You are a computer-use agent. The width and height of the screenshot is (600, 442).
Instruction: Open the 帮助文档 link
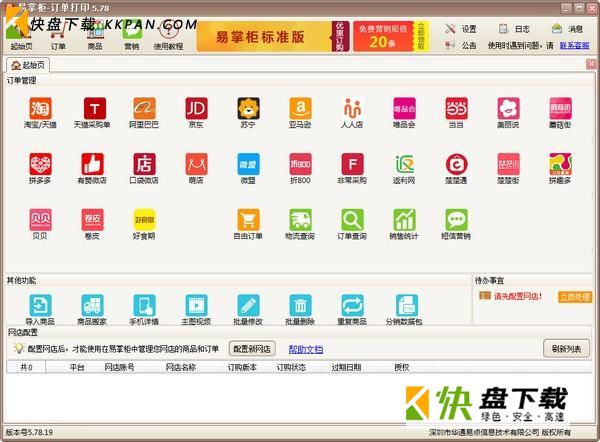(305, 349)
